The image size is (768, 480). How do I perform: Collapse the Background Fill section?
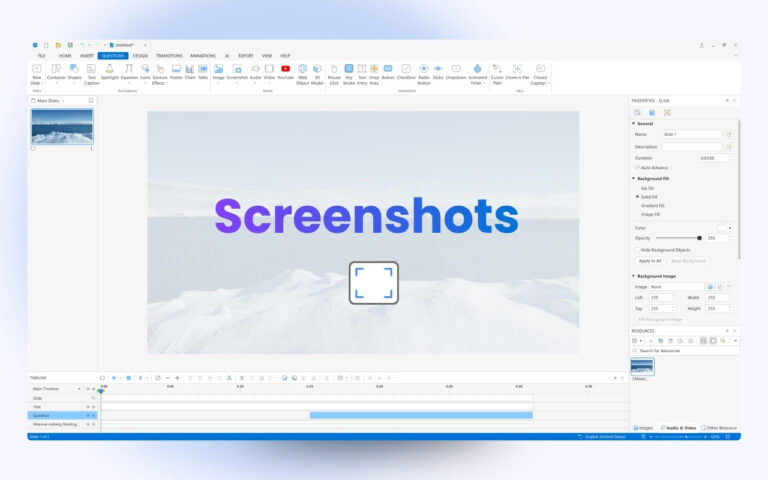coord(633,178)
